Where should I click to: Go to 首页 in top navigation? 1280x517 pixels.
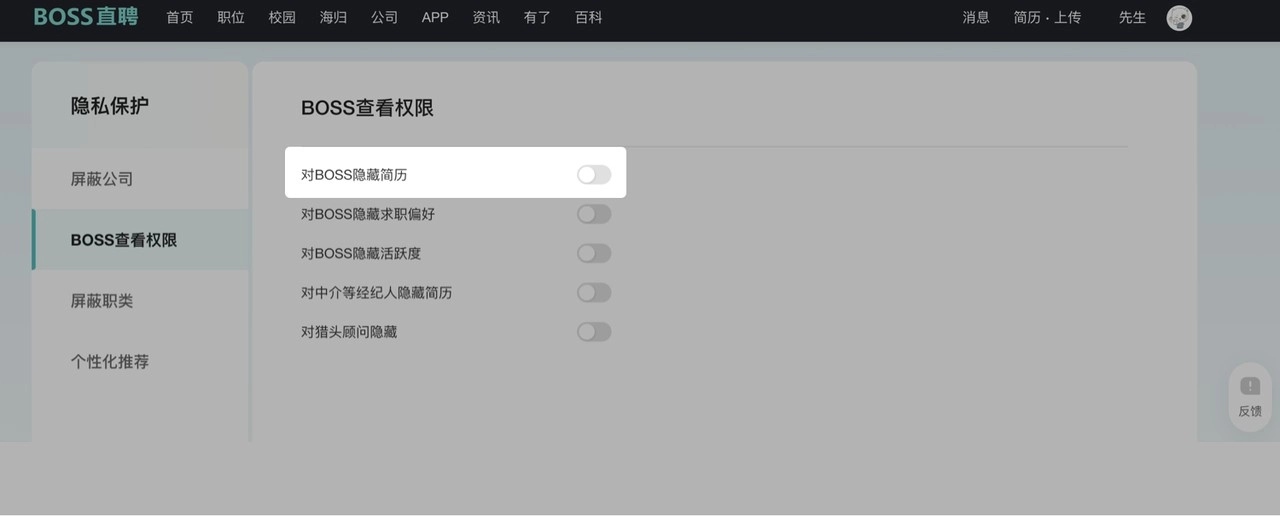pos(180,18)
